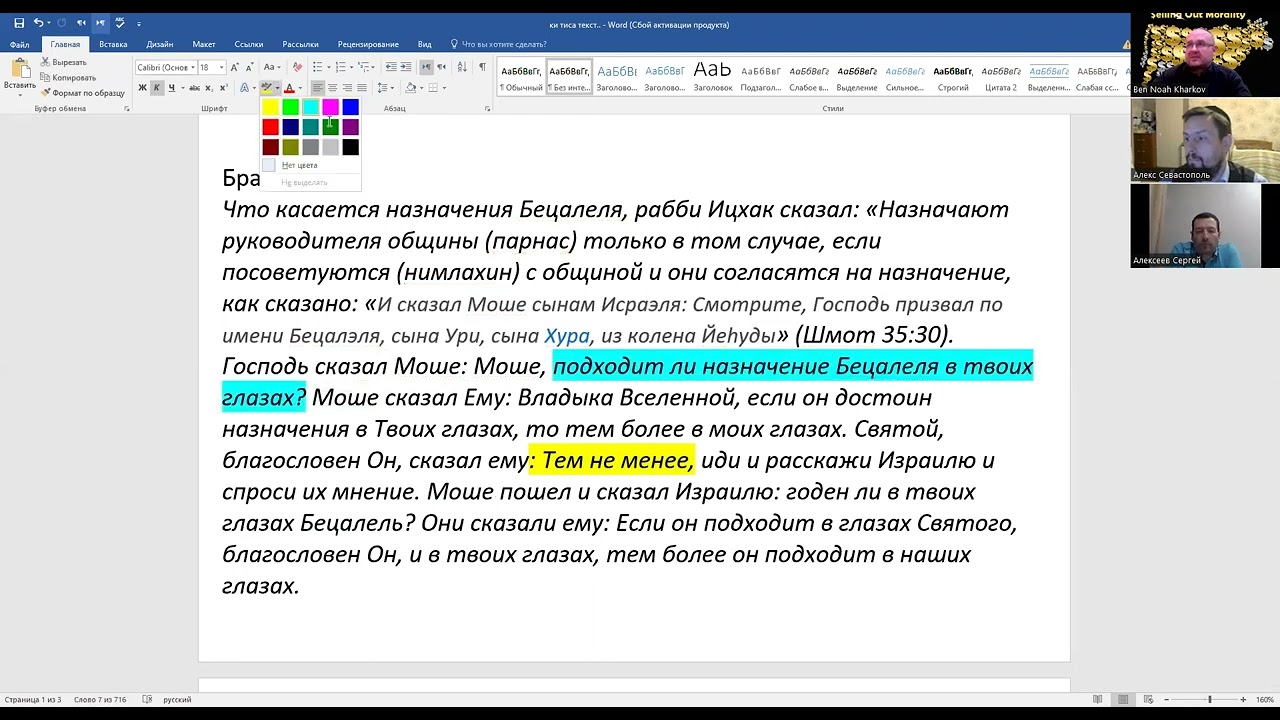1280x720 pixels.
Task: Switch to the Макет tab
Action: (x=204, y=44)
